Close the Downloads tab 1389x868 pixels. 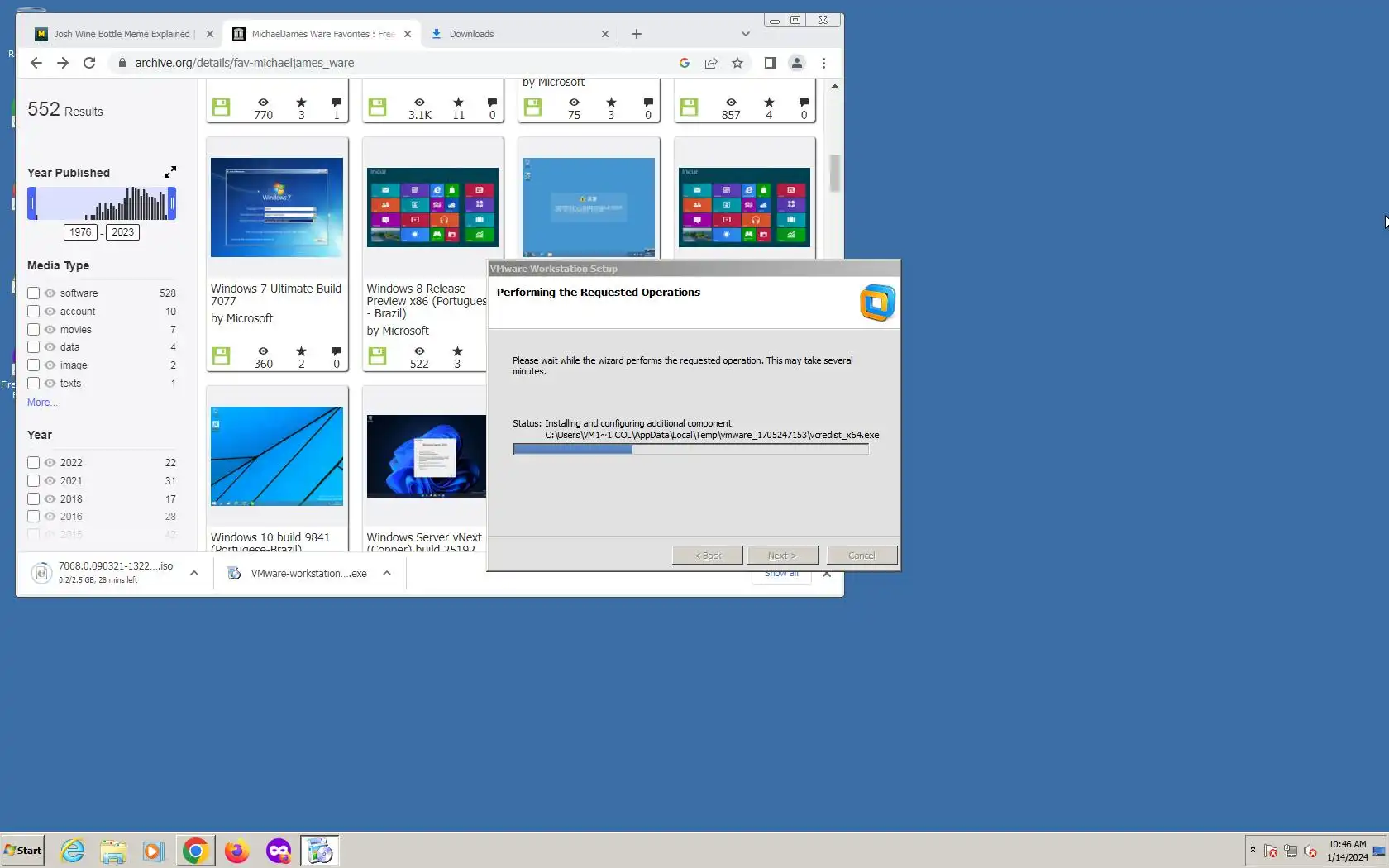click(605, 34)
